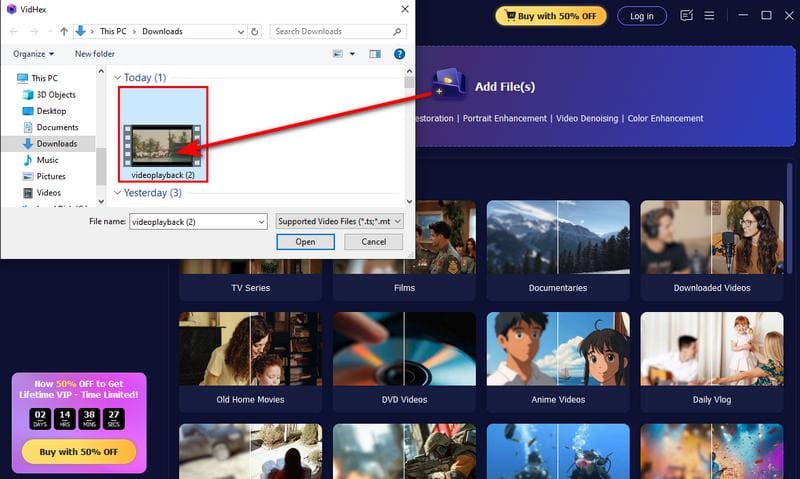Go up one folder with the up arrow

(63, 31)
